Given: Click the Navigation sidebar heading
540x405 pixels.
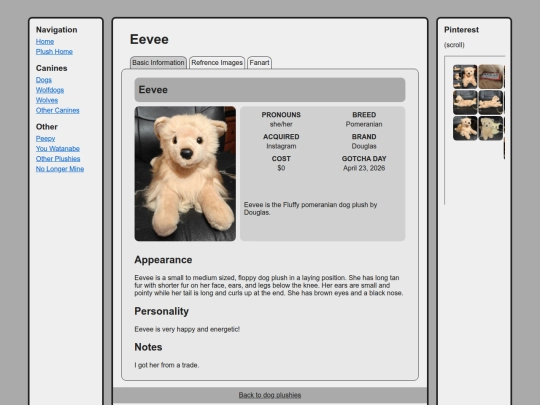Looking at the screenshot, I should tap(56, 30).
